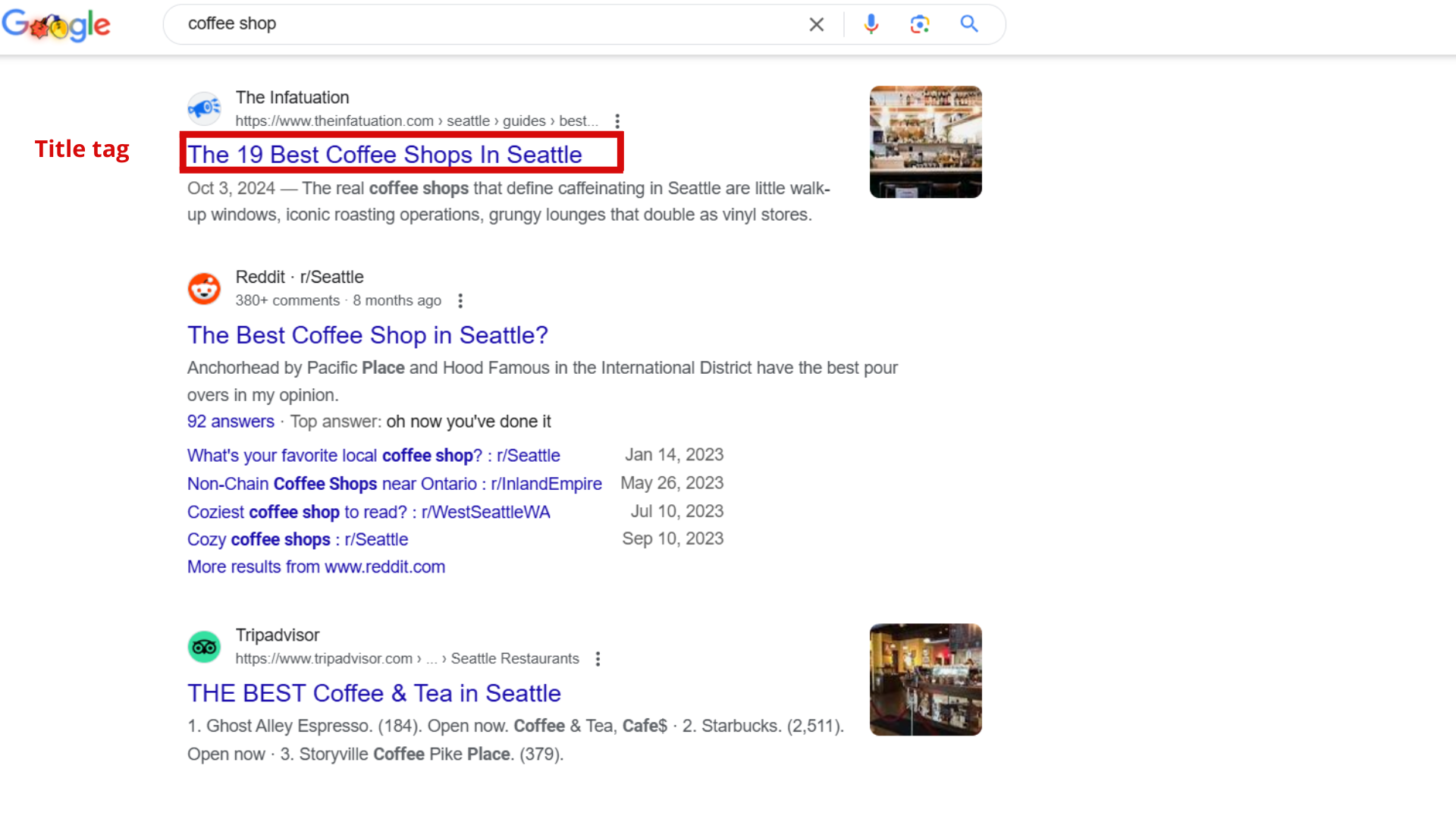This screenshot has height=819, width=1456.
Task: Click the Reddit site favicon
Action: 204,289
